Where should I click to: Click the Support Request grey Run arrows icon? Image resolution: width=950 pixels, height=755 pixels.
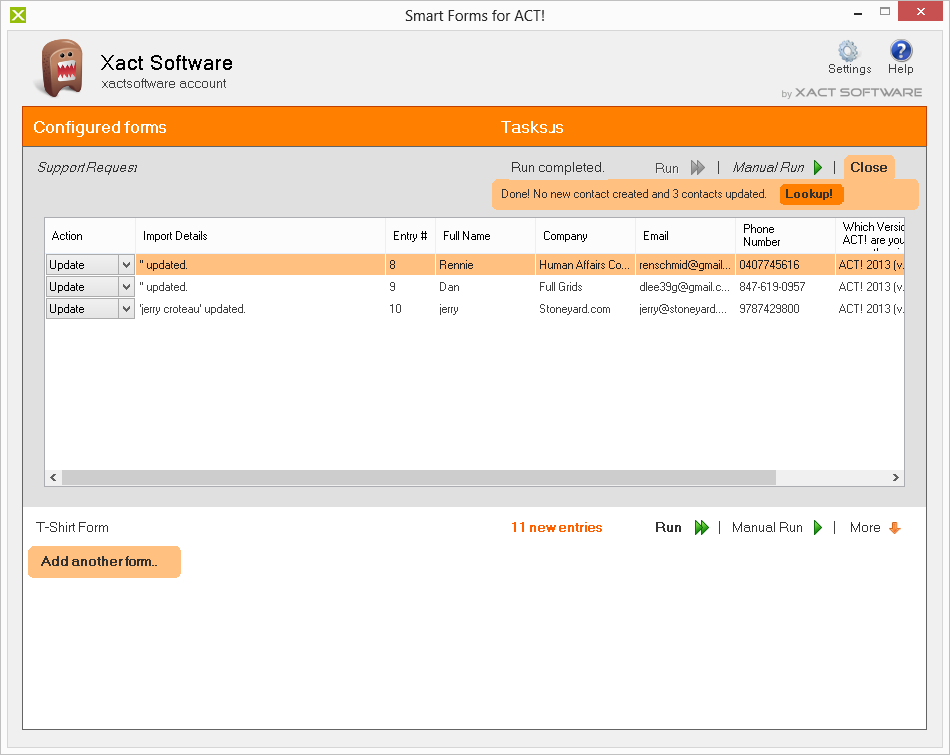698,168
